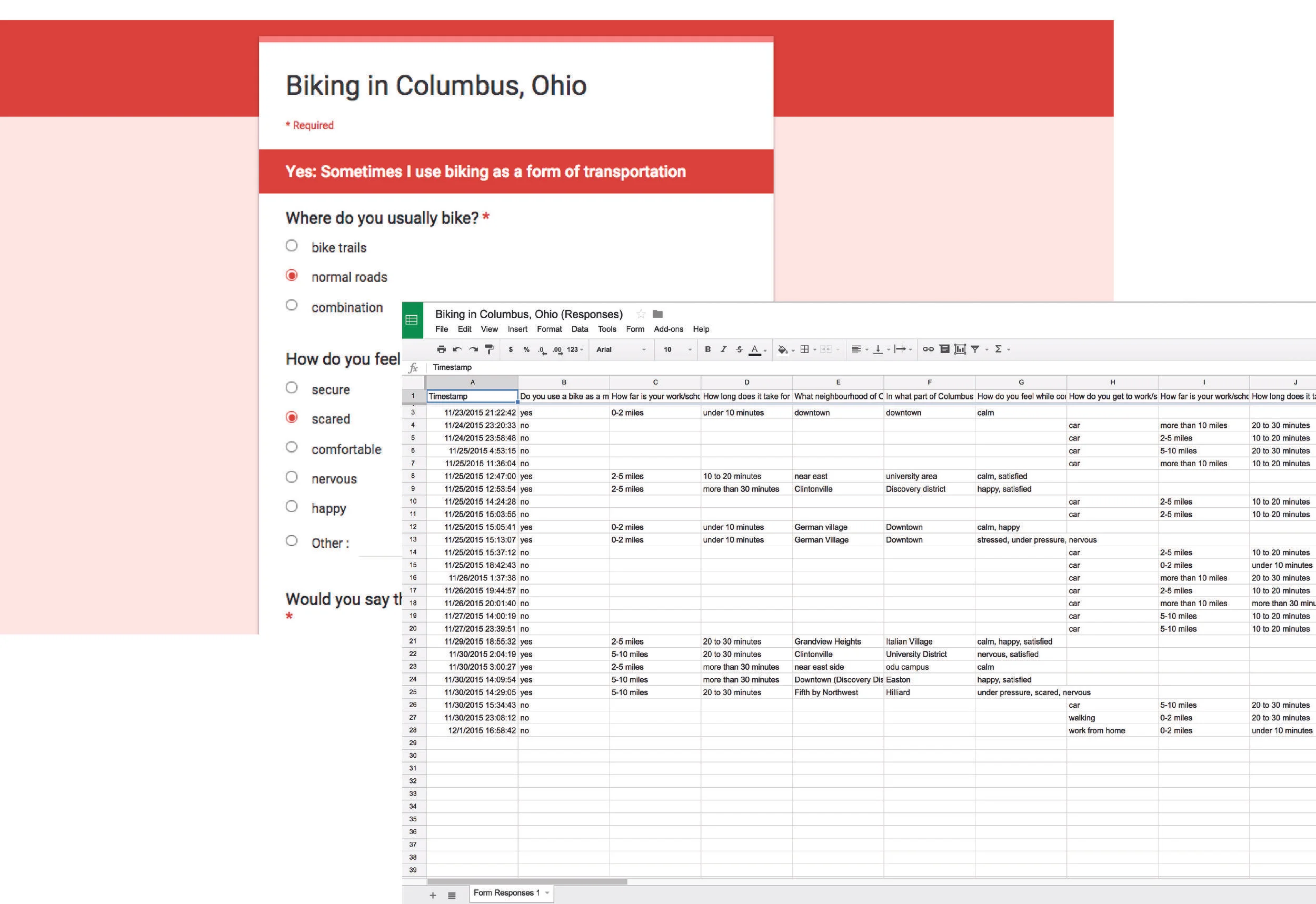
Task: Open the borders dropdown arrow
Action: pyautogui.click(x=815, y=350)
